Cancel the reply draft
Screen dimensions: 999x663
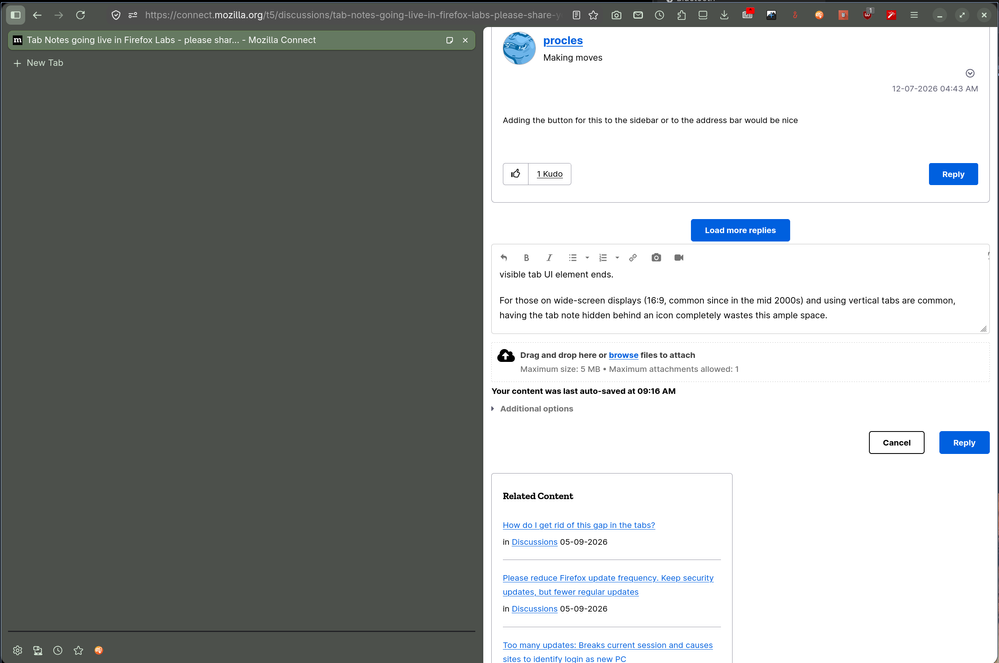(896, 443)
